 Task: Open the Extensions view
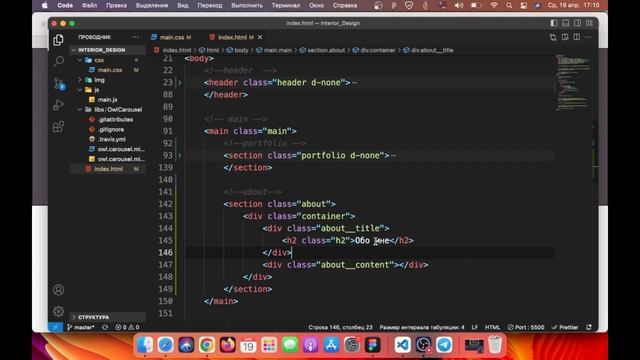pos(58,127)
